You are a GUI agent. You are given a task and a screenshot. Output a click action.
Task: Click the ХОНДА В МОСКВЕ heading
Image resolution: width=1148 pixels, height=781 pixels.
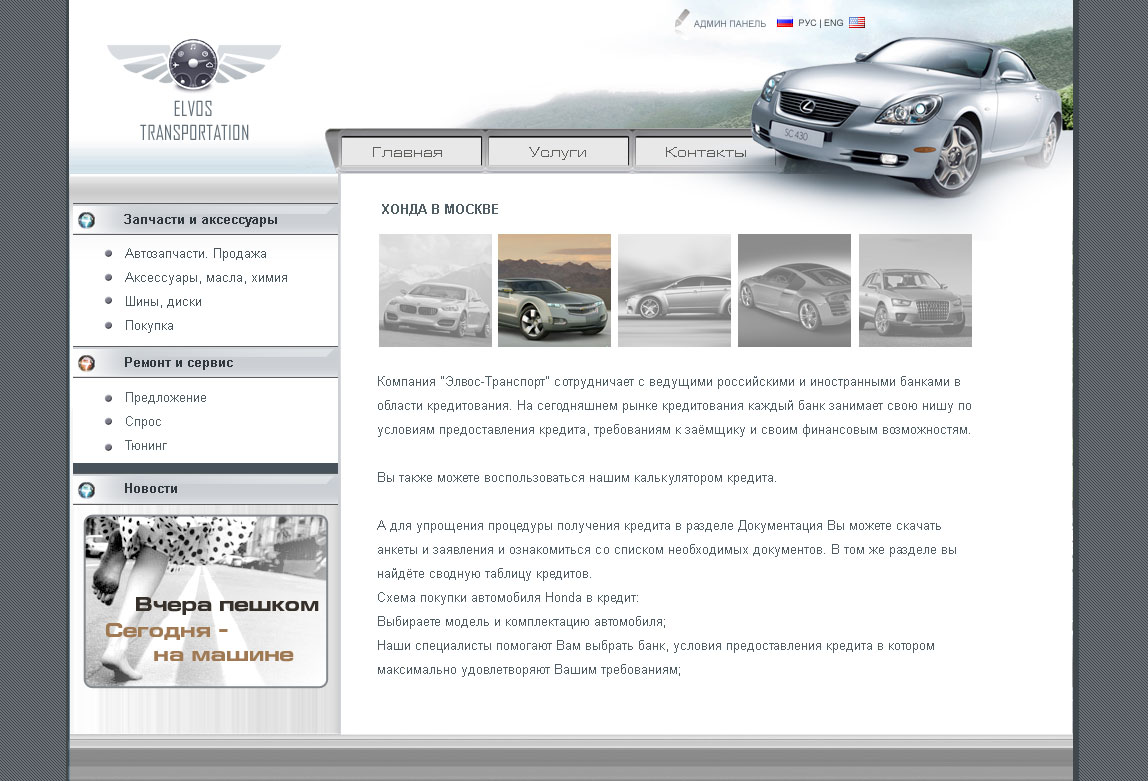click(439, 209)
